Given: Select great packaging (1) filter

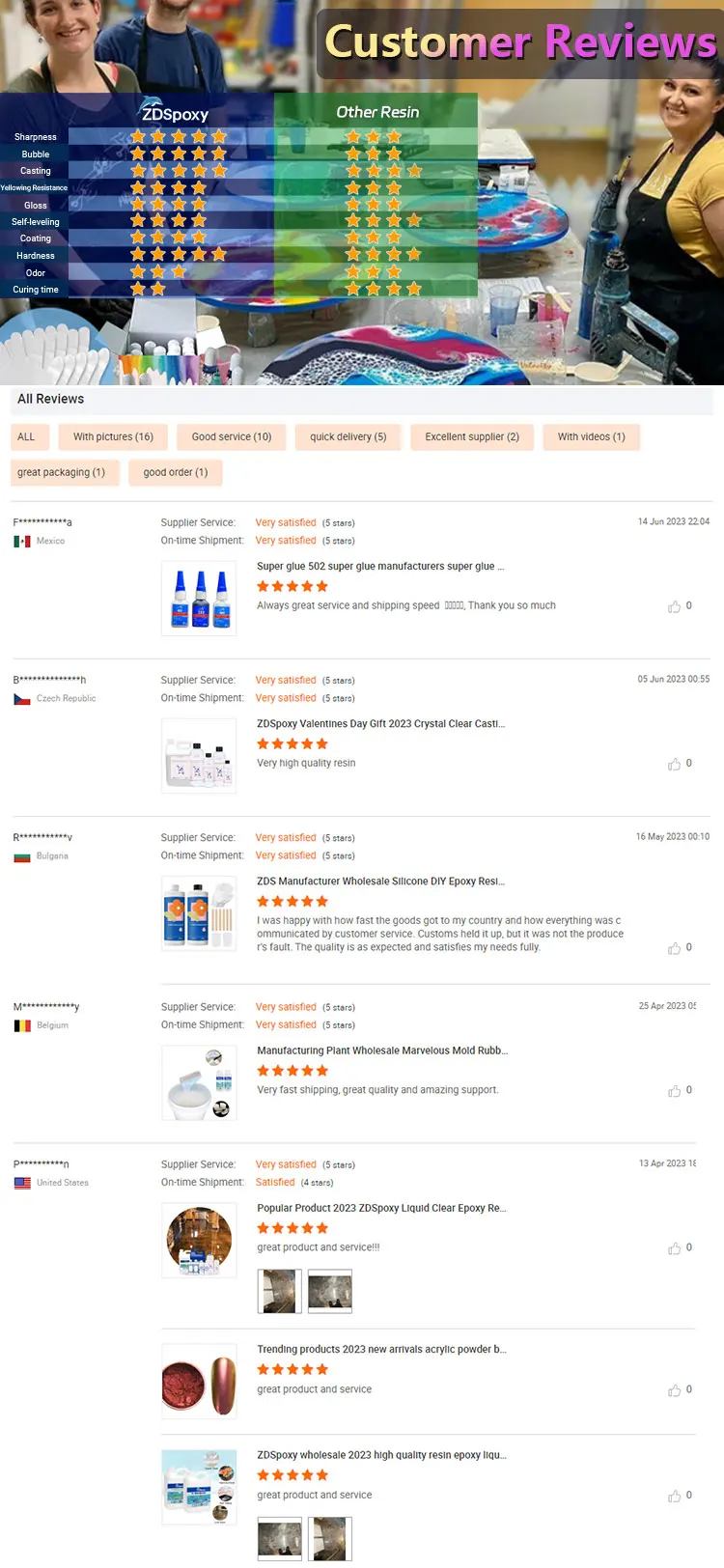Looking at the screenshot, I should [61, 473].
